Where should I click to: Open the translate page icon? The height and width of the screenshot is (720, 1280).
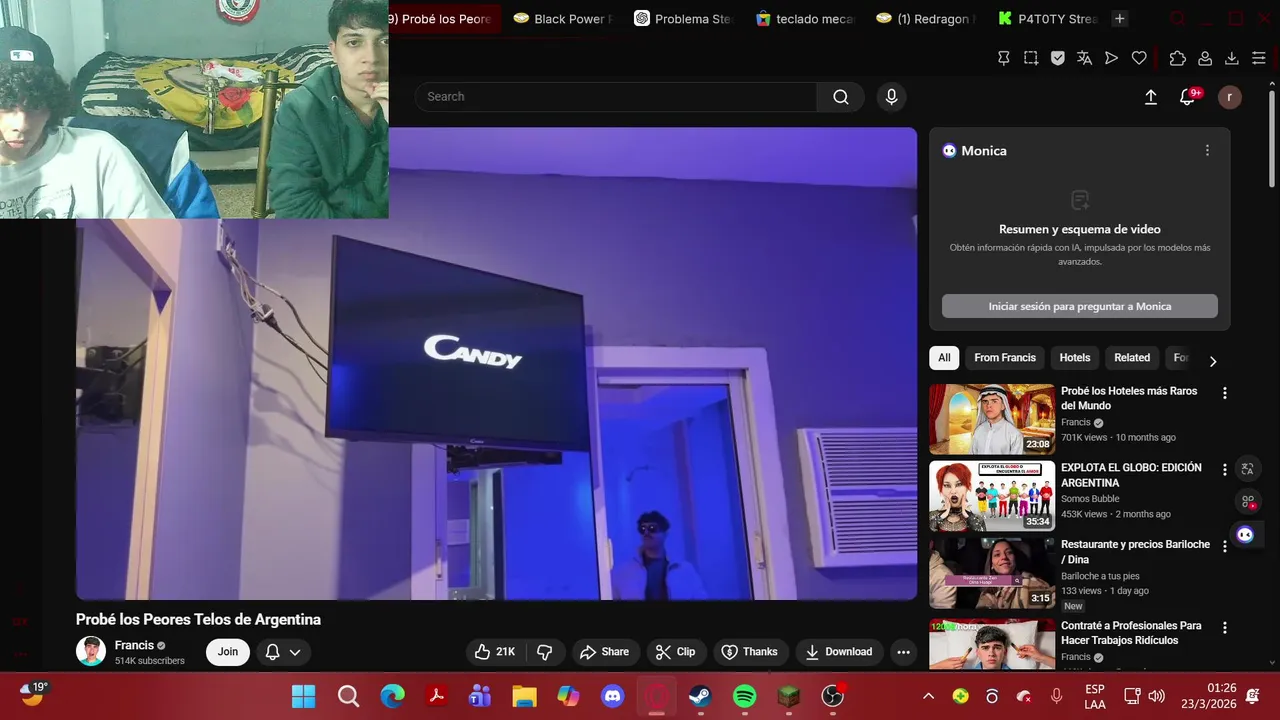1085,58
